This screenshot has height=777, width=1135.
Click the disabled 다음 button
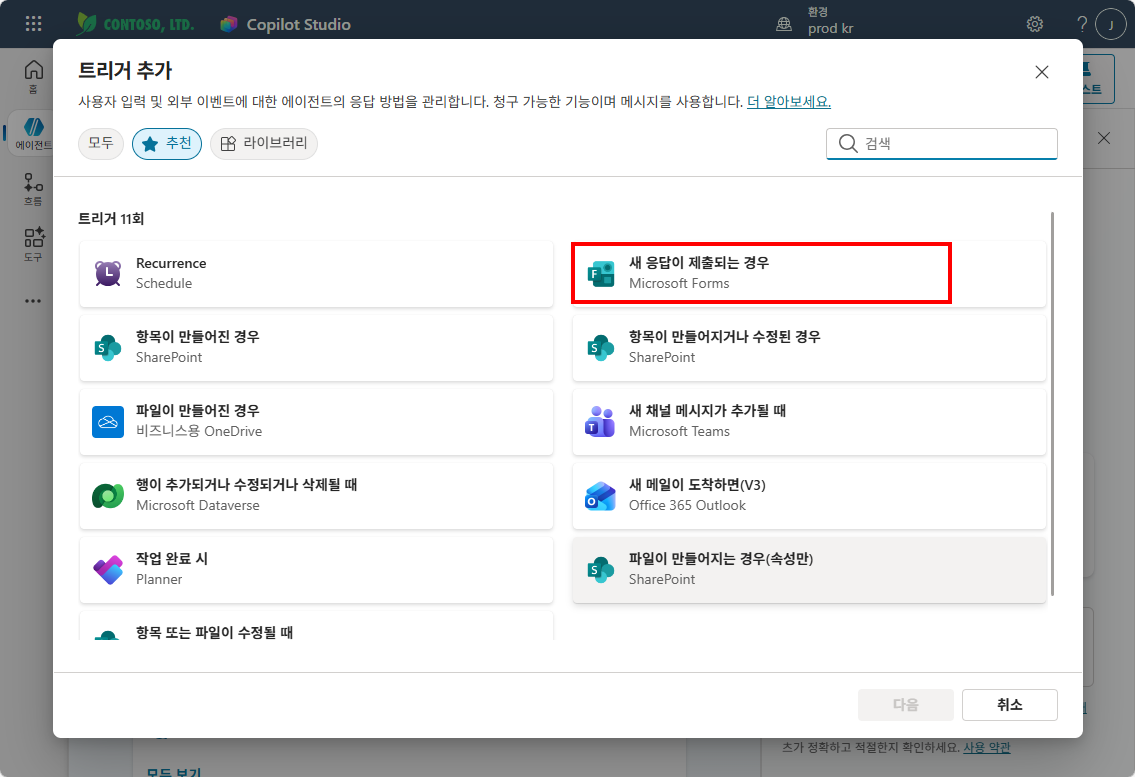(906, 705)
